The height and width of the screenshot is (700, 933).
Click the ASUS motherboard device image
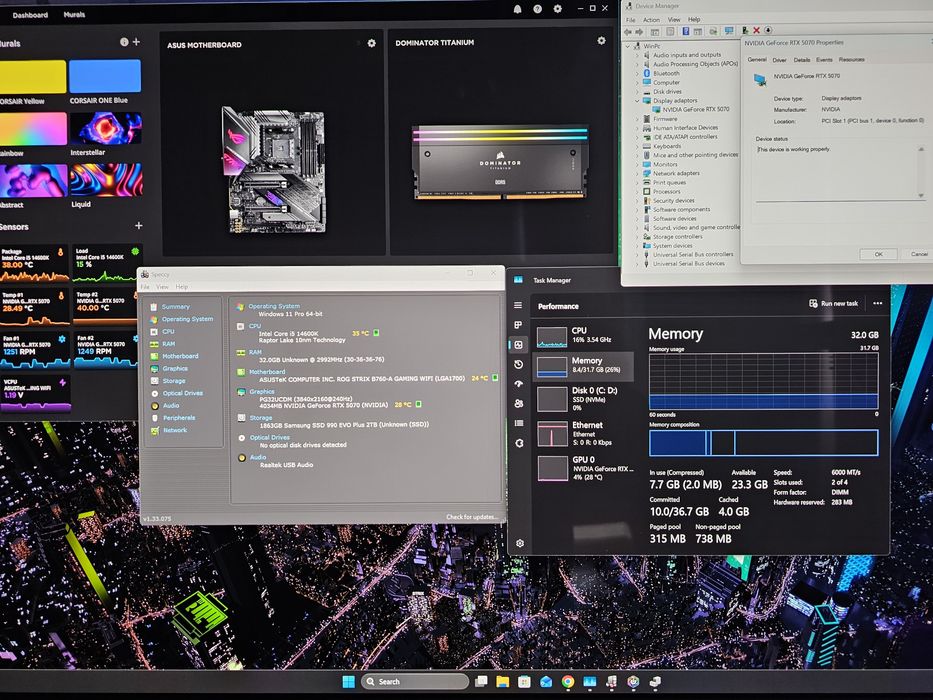tap(274, 170)
